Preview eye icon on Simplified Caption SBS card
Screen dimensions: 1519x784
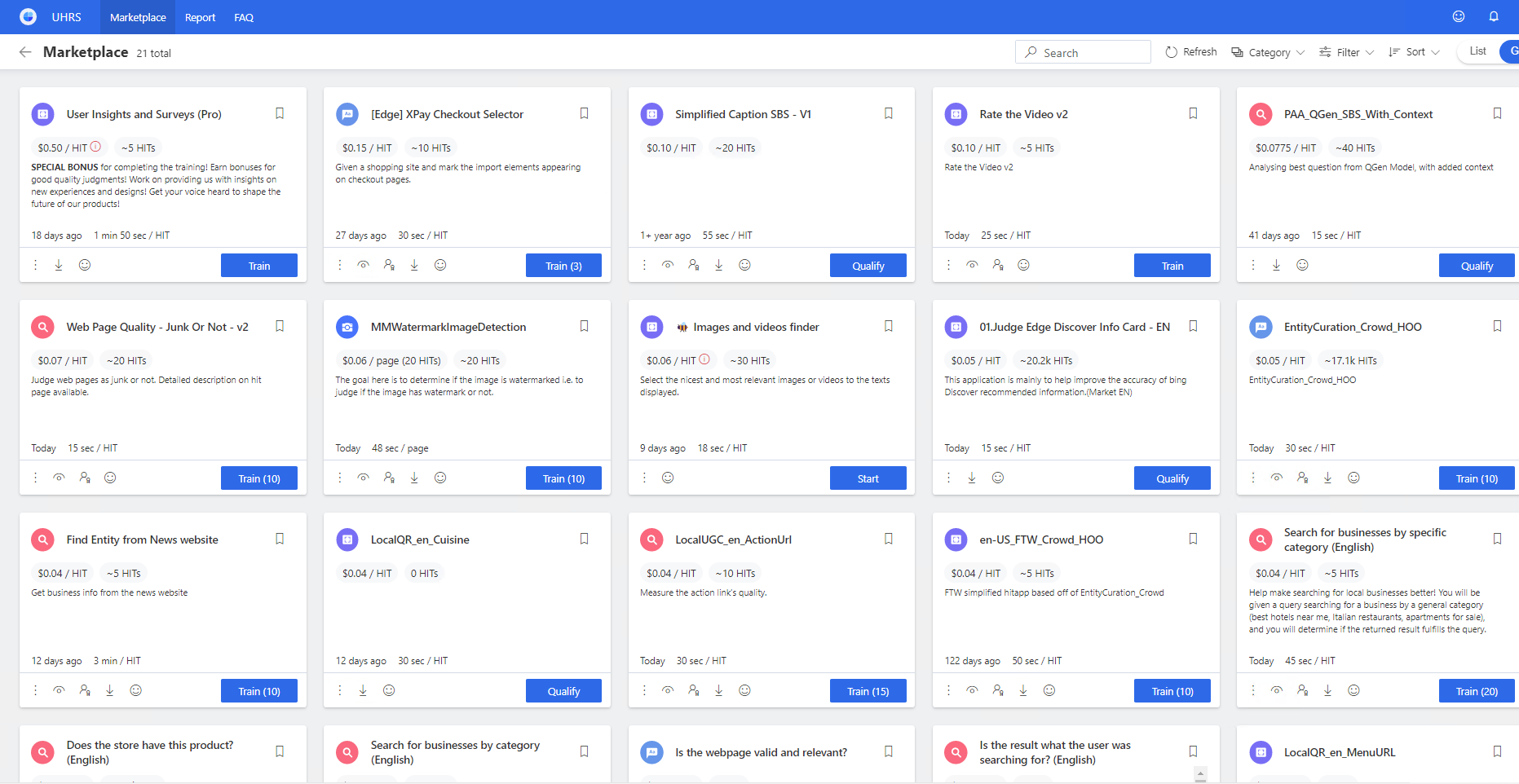click(x=668, y=265)
